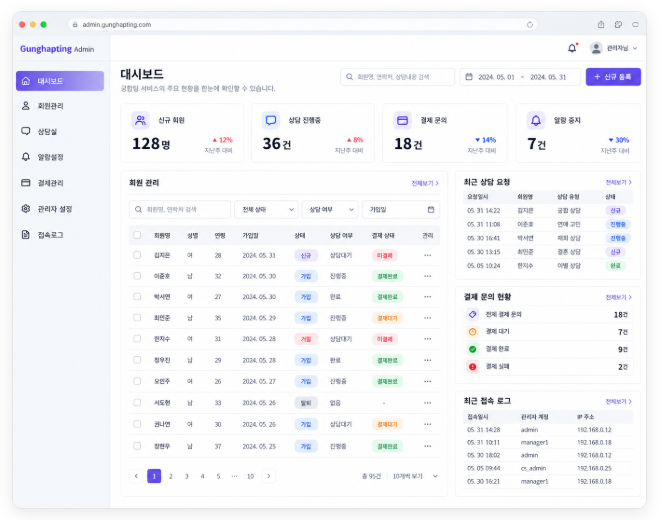Click the 결제 문의 card credit-card icon
Viewport: 664px width, 520px height.
(402, 121)
